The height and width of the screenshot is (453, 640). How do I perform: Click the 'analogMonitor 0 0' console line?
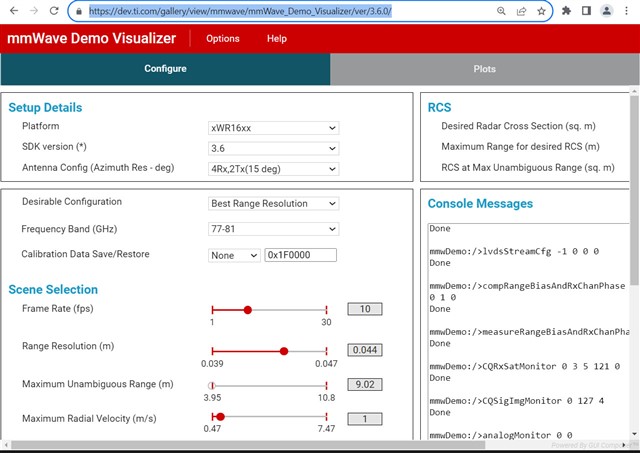tap(501, 435)
